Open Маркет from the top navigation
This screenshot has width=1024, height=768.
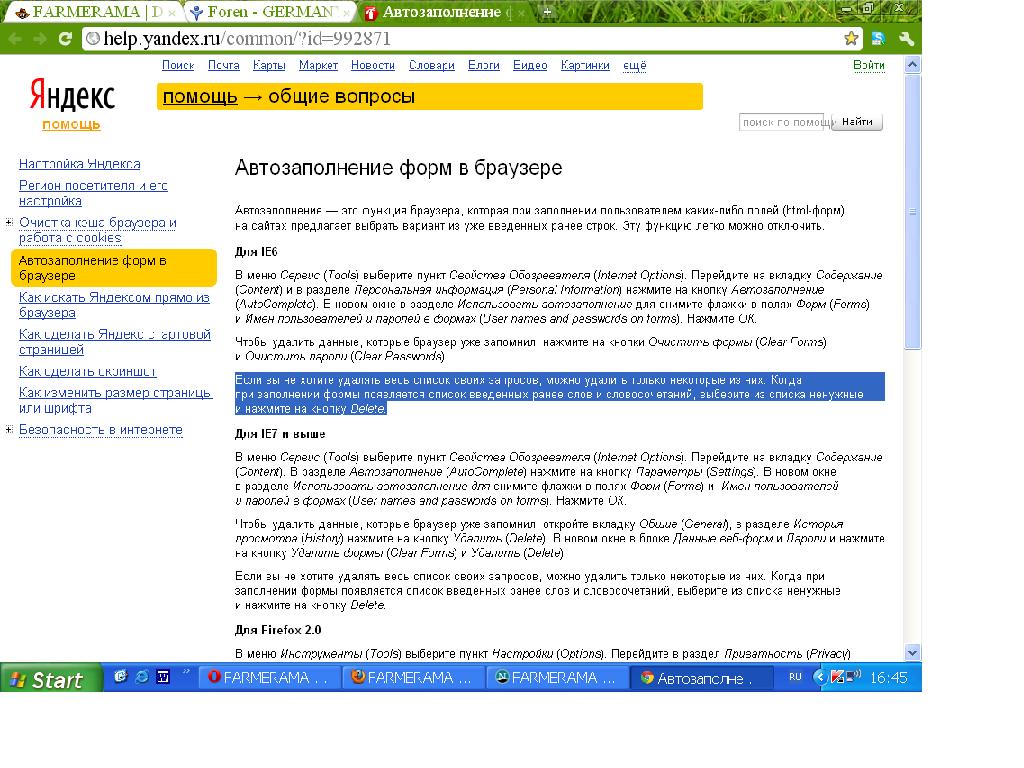tap(318, 65)
